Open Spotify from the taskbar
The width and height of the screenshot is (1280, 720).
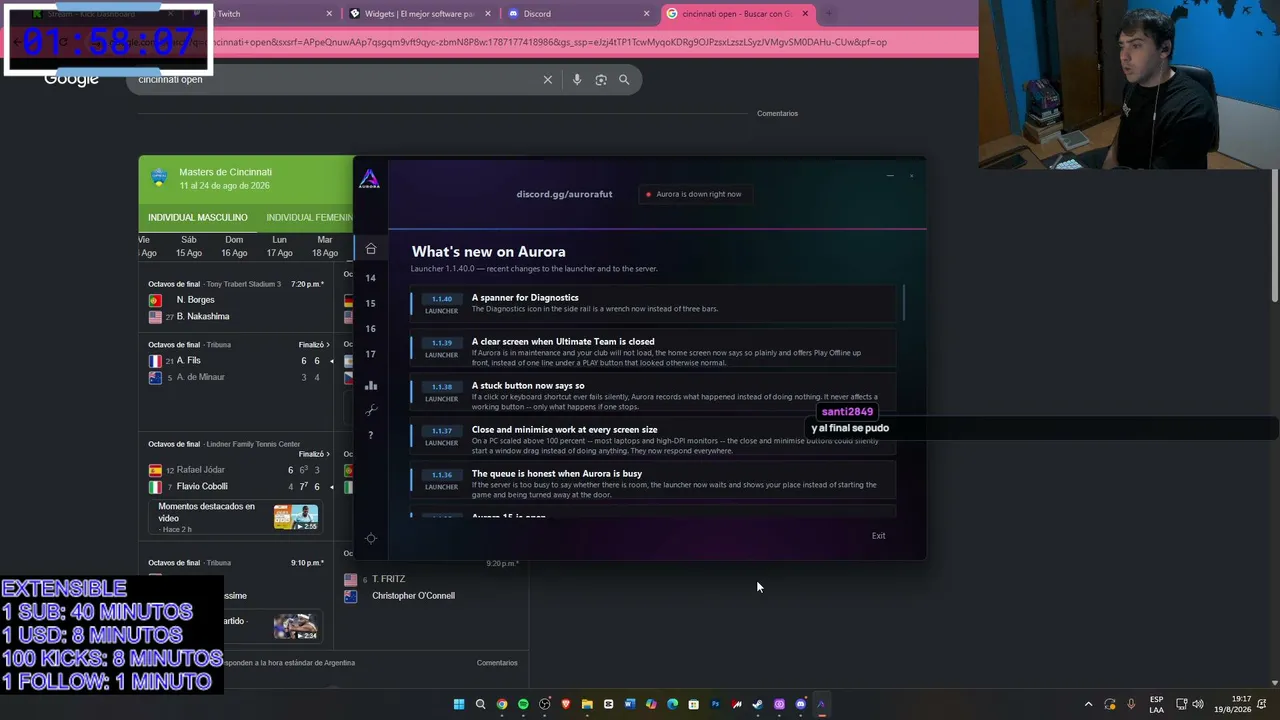523,704
